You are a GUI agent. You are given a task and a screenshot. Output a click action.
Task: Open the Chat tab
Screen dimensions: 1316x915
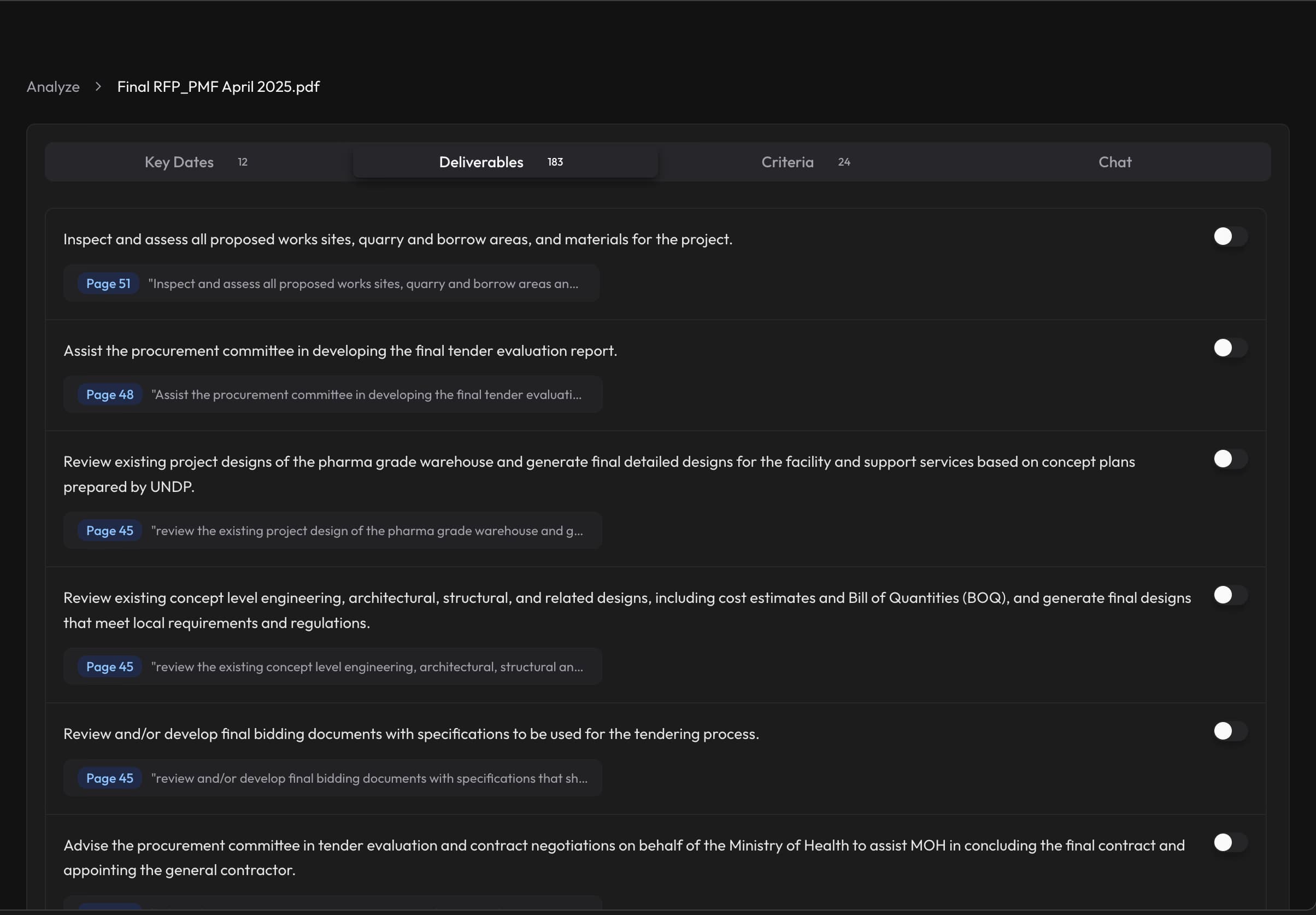pyautogui.click(x=1114, y=162)
